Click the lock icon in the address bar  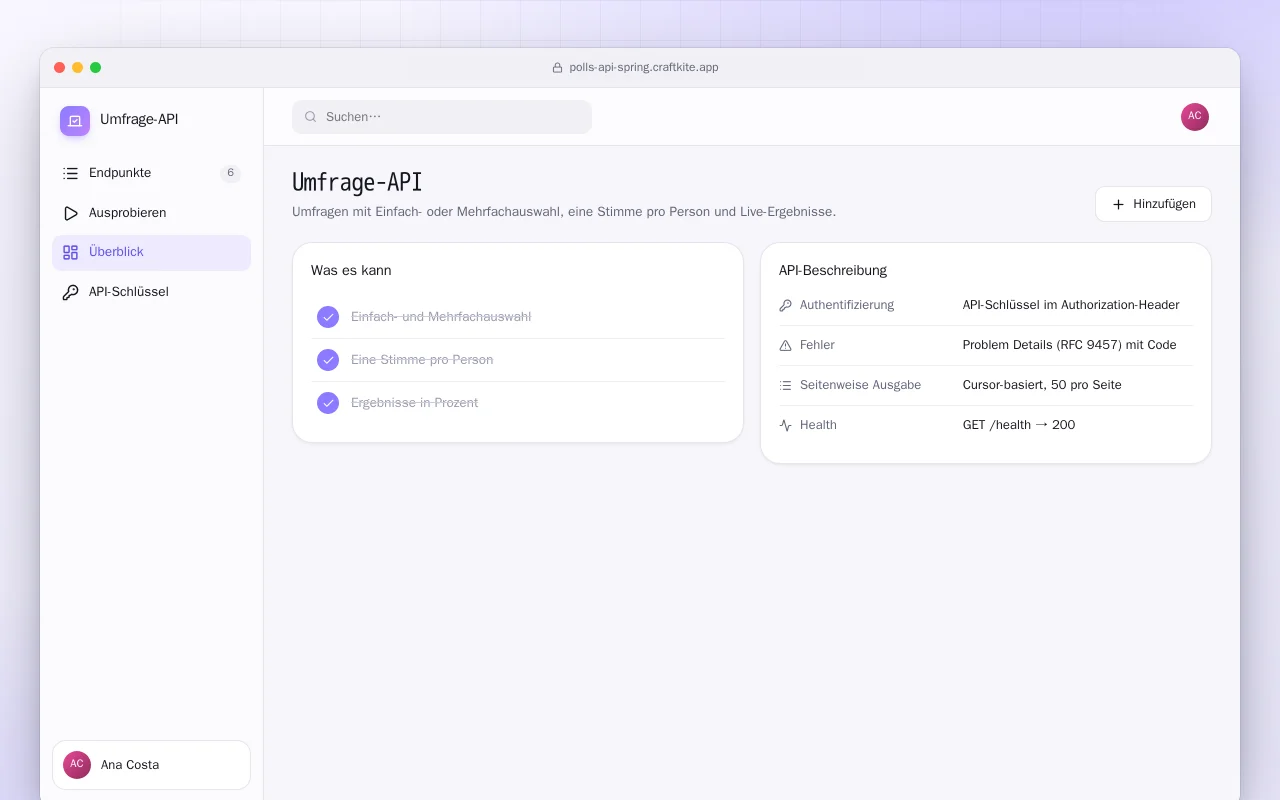pyautogui.click(x=558, y=68)
